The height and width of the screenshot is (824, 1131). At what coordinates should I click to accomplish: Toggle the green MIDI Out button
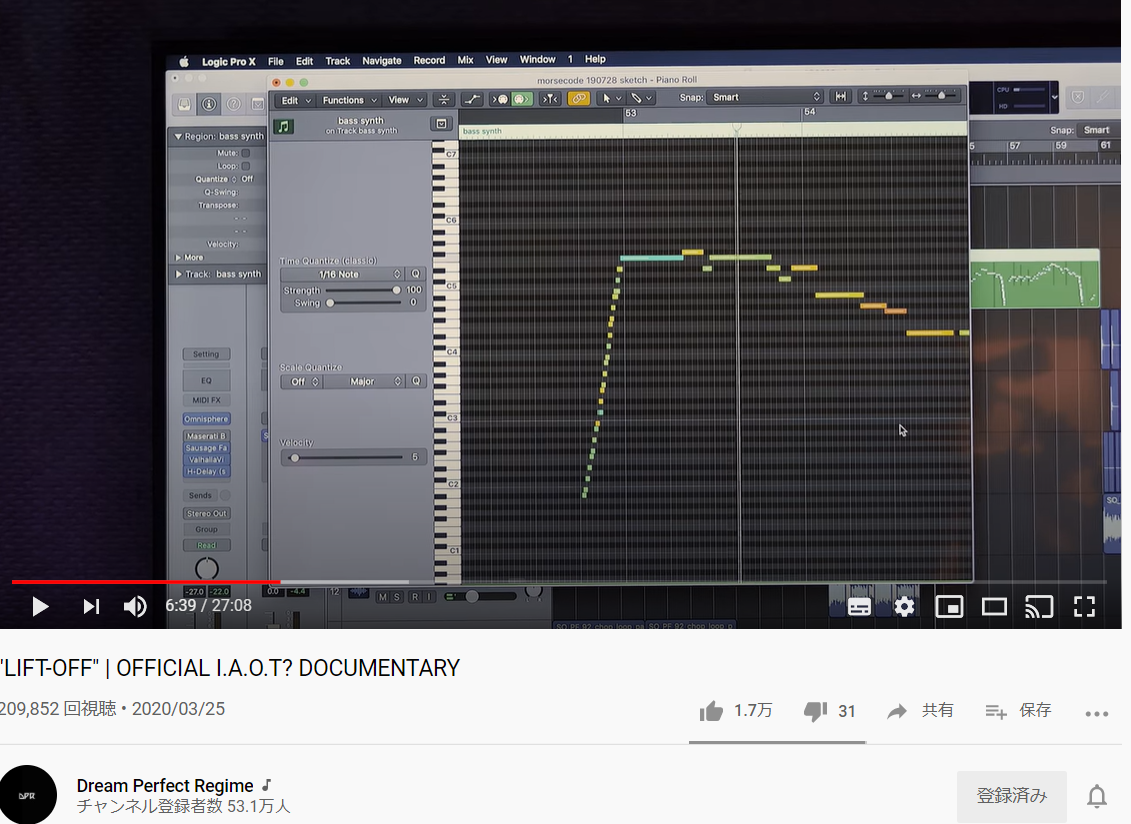[x=522, y=99]
